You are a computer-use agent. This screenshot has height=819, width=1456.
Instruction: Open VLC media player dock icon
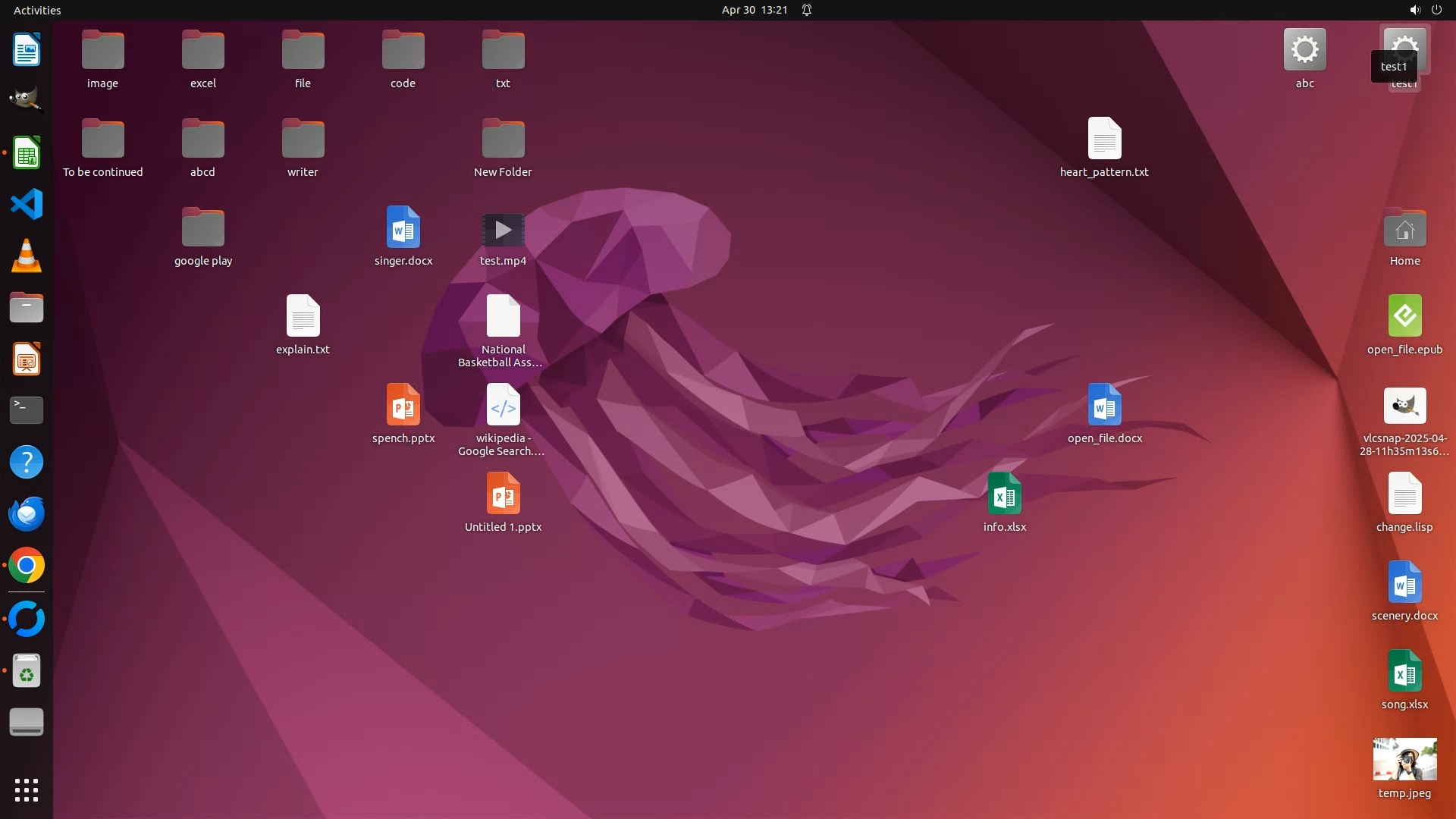coord(27,256)
